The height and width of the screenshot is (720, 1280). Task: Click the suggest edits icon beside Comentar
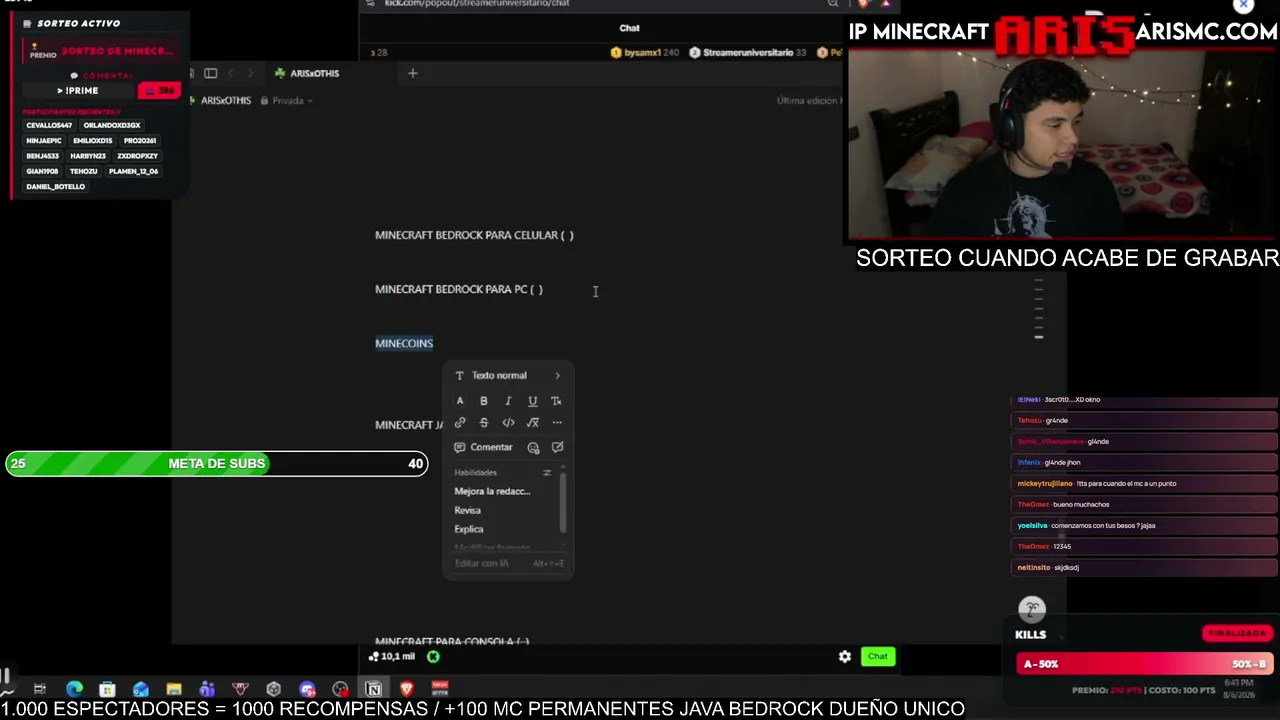(x=557, y=448)
